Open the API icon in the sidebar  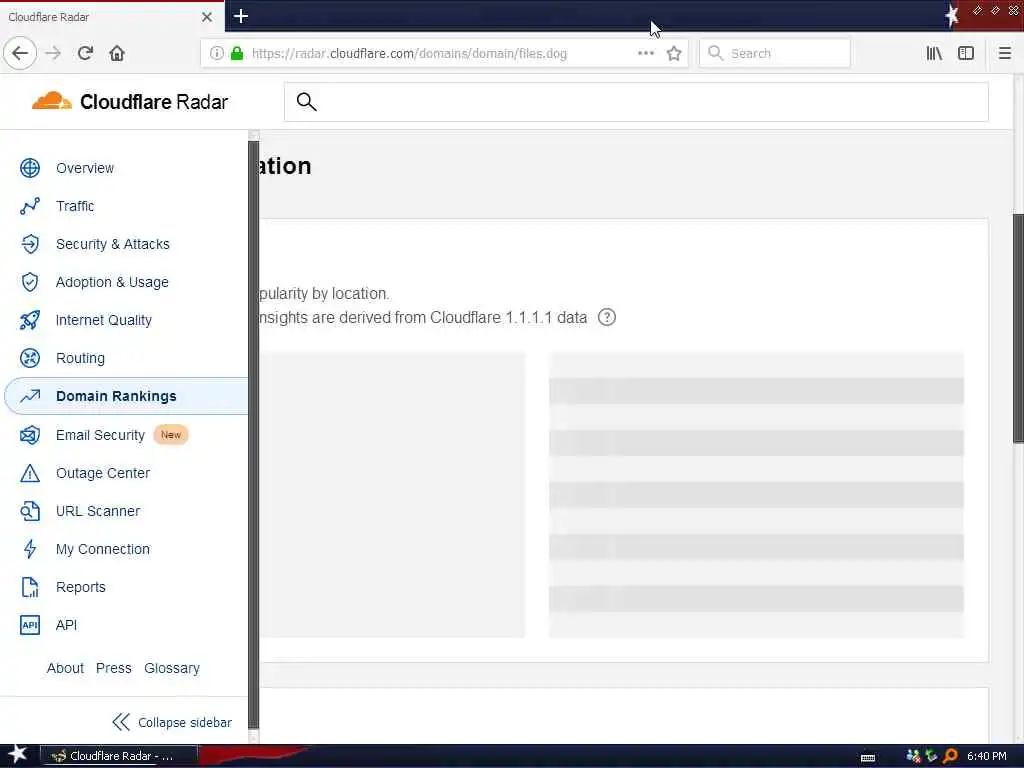(x=30, y=625)
